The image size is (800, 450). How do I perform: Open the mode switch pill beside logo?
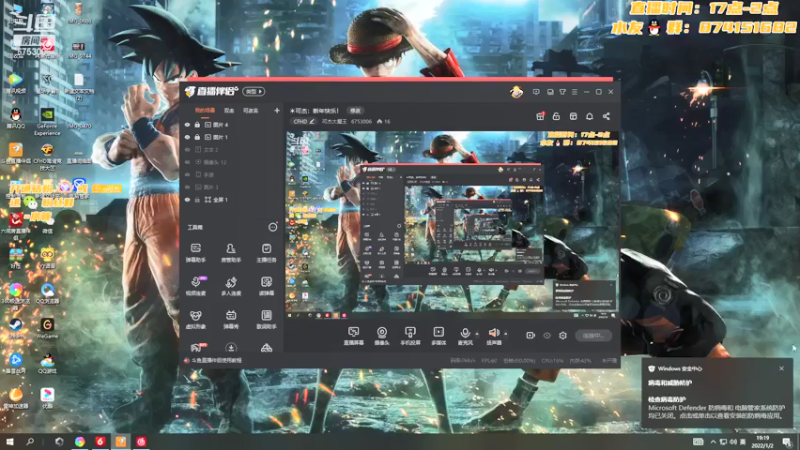coord(254,91)
